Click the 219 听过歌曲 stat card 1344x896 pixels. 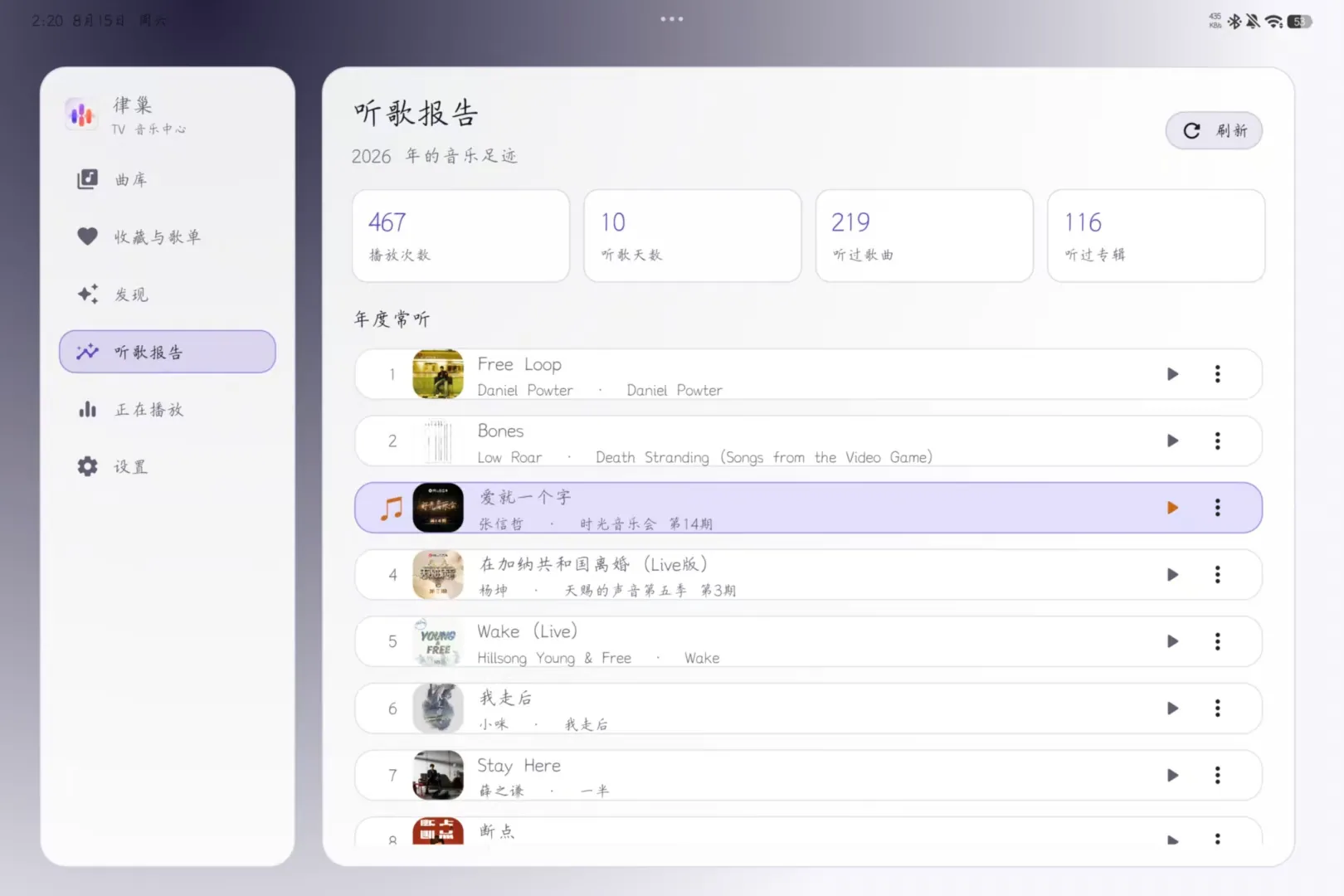click(x=924, y=236)
